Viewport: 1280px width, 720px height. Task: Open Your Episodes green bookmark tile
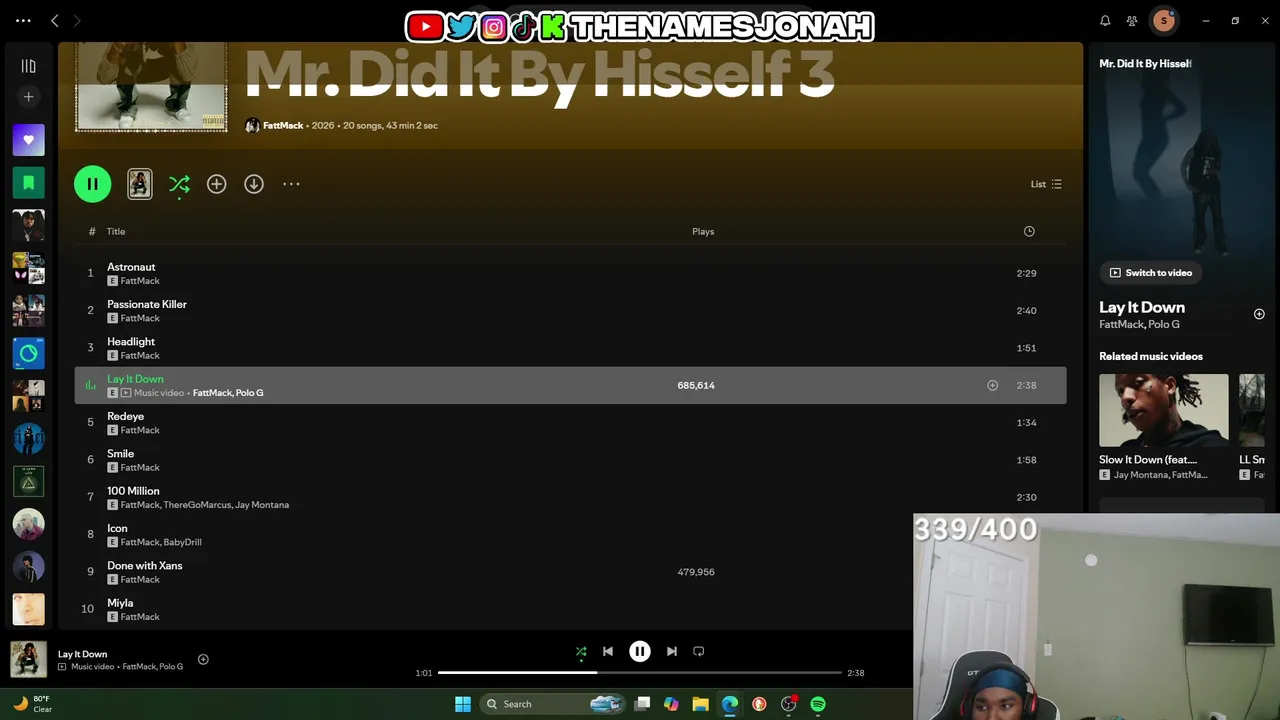[x=28, y=183]
